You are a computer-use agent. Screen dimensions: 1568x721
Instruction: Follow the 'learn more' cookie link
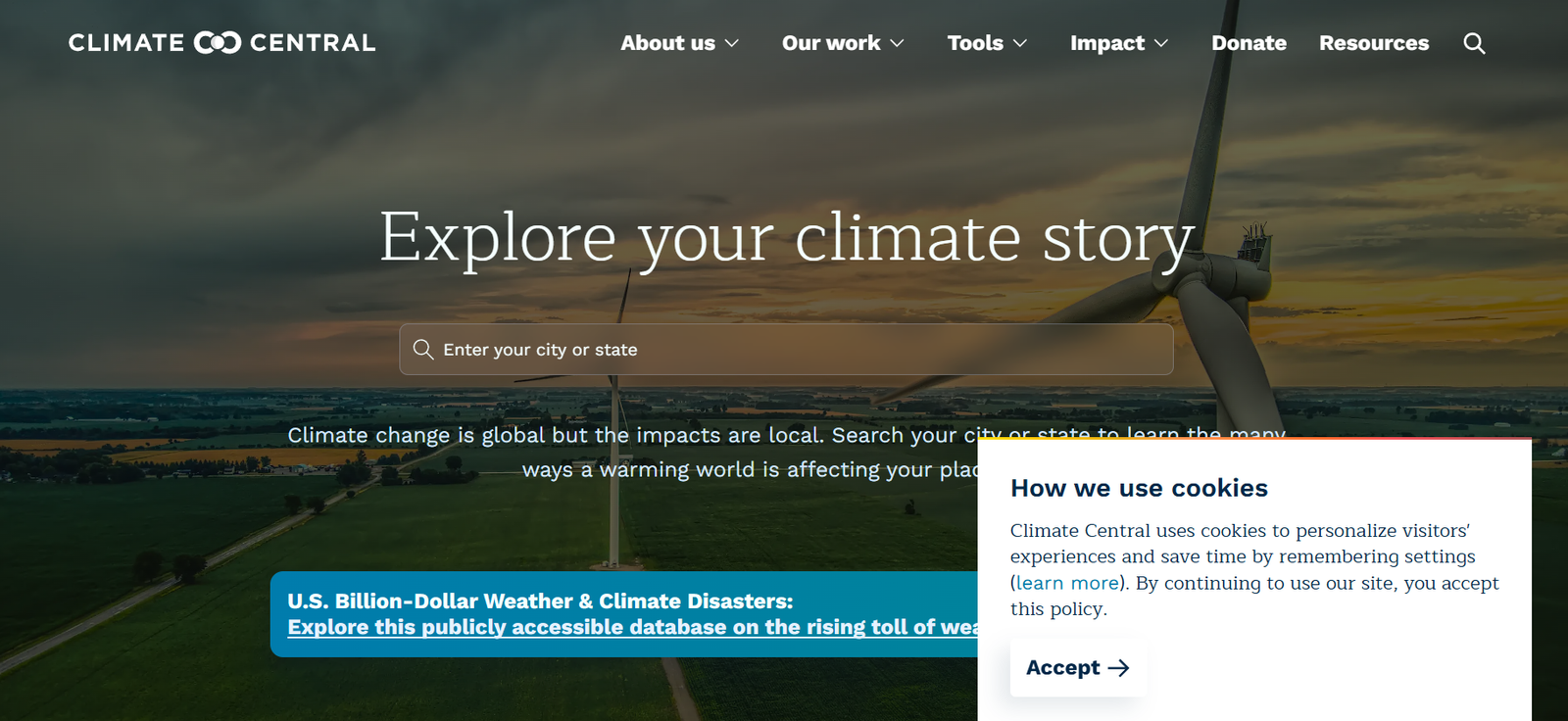tap(1067, 583)
